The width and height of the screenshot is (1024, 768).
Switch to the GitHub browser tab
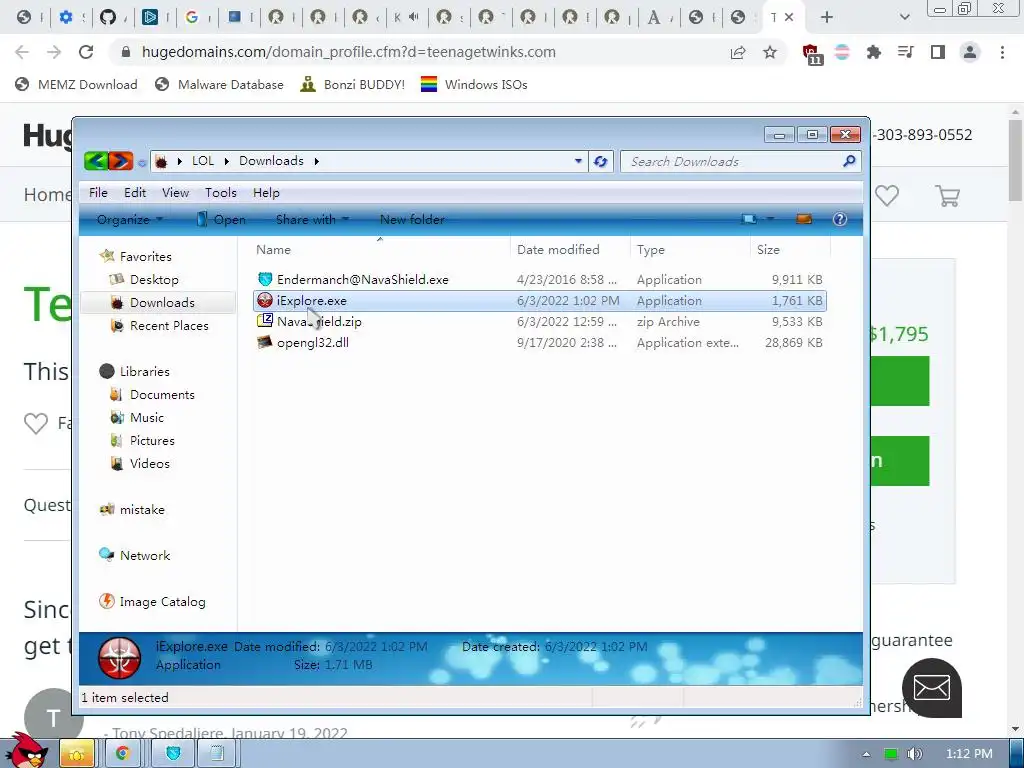108,17
